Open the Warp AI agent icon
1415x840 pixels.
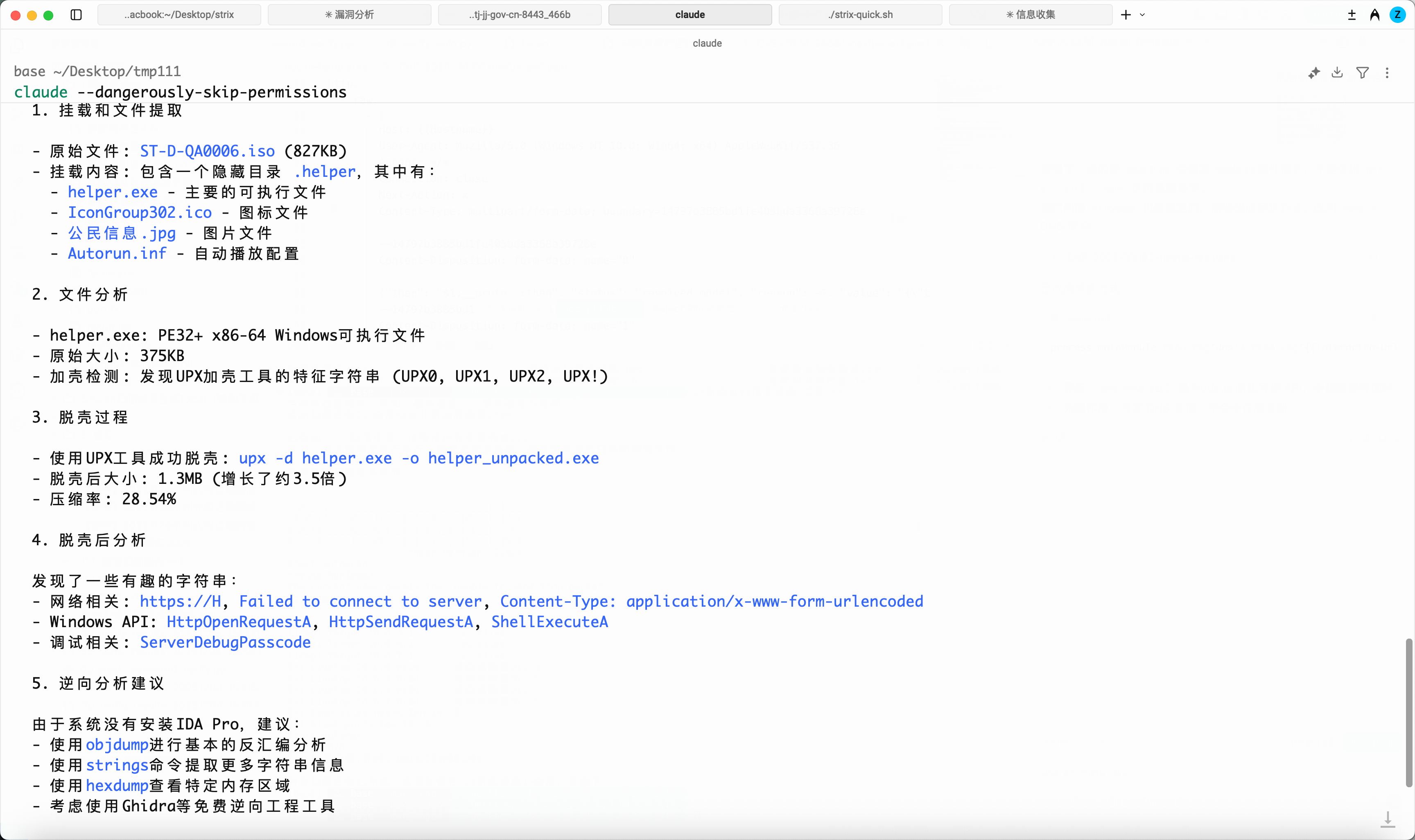[1374, 15]
